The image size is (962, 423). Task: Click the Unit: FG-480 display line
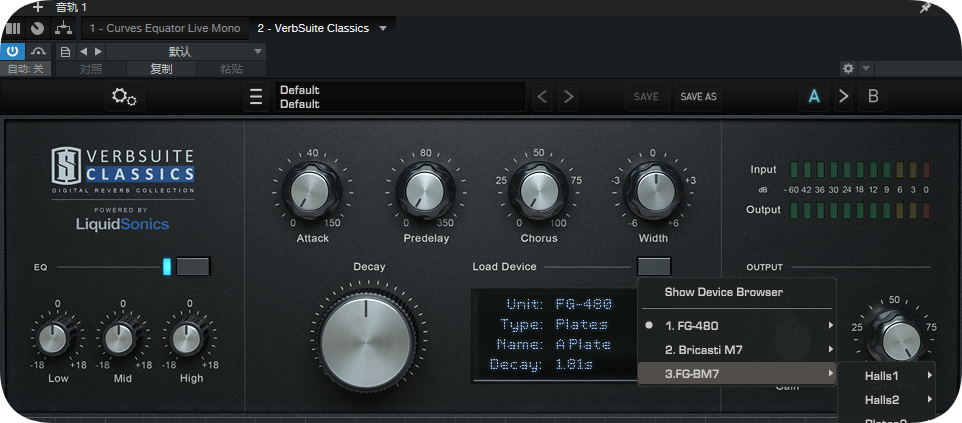558,304
